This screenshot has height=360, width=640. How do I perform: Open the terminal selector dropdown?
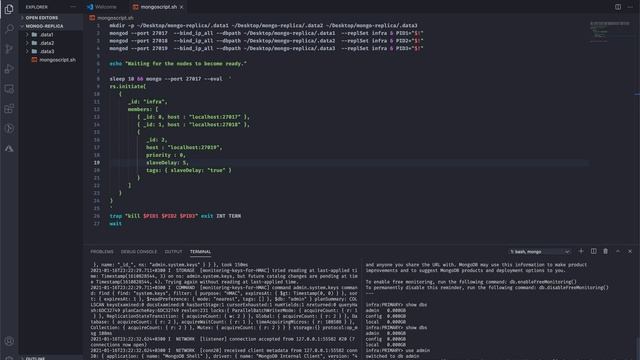(540, 252)
